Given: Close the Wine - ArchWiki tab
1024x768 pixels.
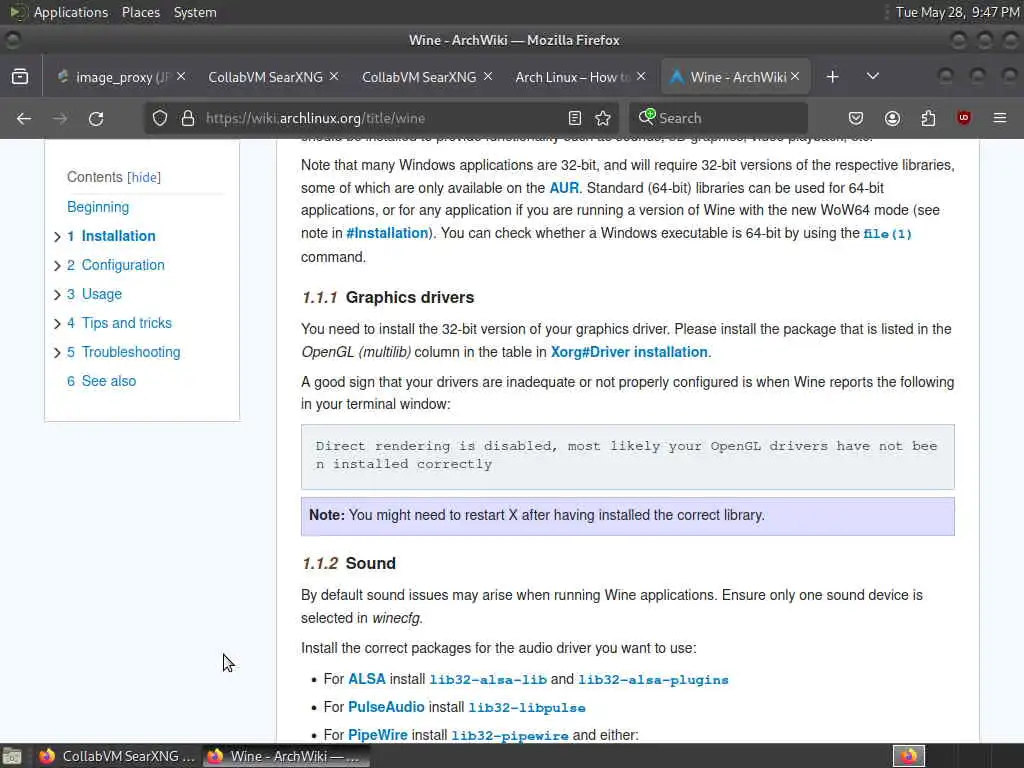Looking at the screenshot, I should tap(795, 76).
